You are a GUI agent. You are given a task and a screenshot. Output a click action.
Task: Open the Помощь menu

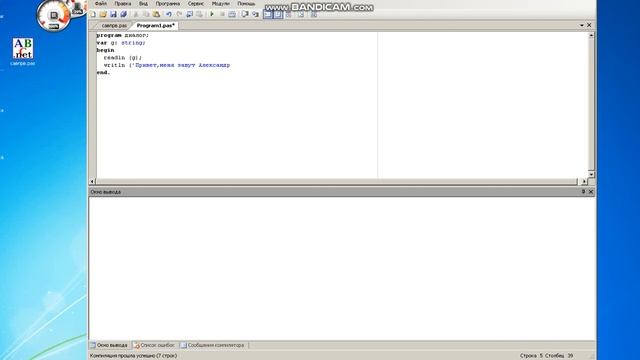(246, 4)
